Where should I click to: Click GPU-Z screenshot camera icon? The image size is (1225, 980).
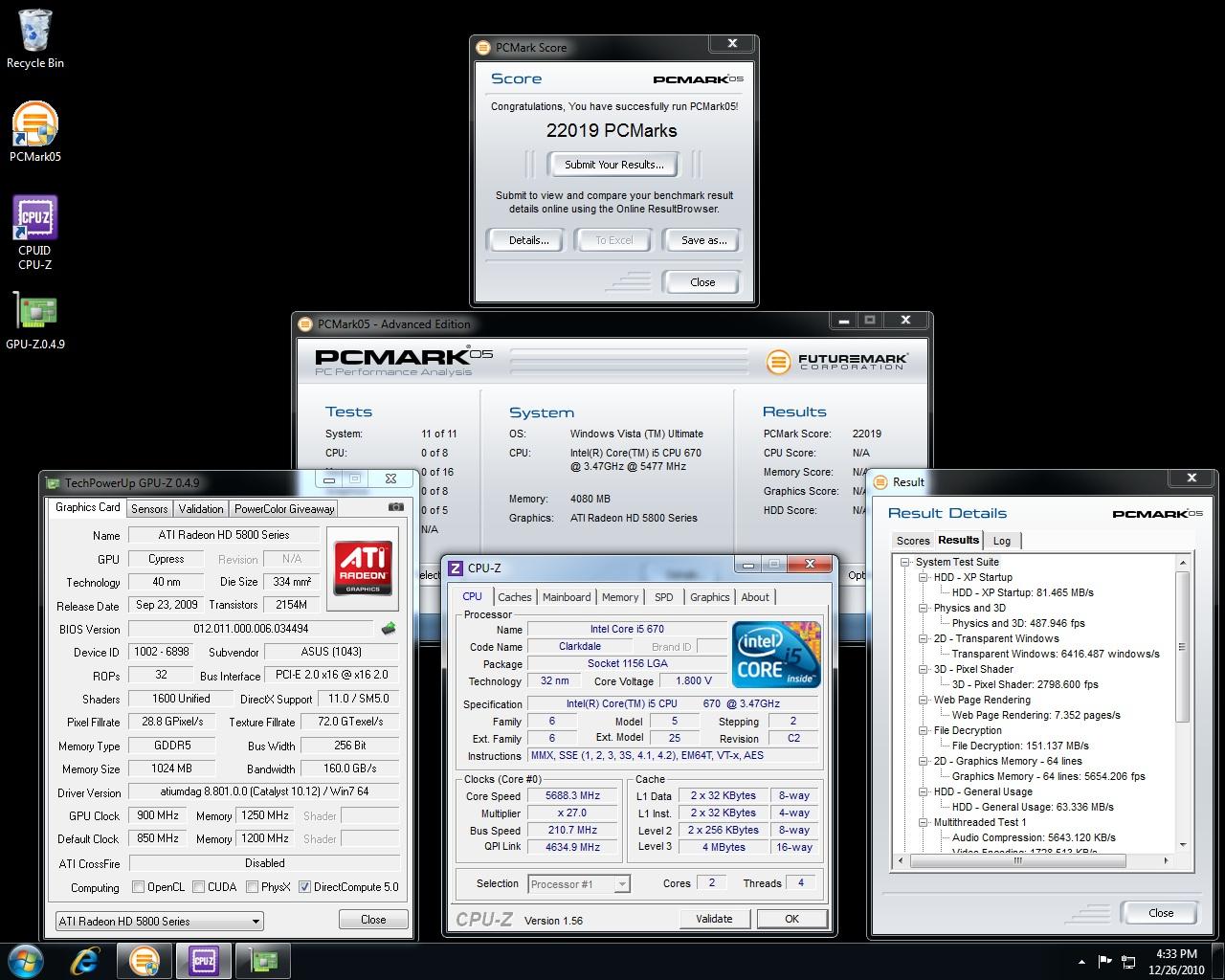coord(395,507)
